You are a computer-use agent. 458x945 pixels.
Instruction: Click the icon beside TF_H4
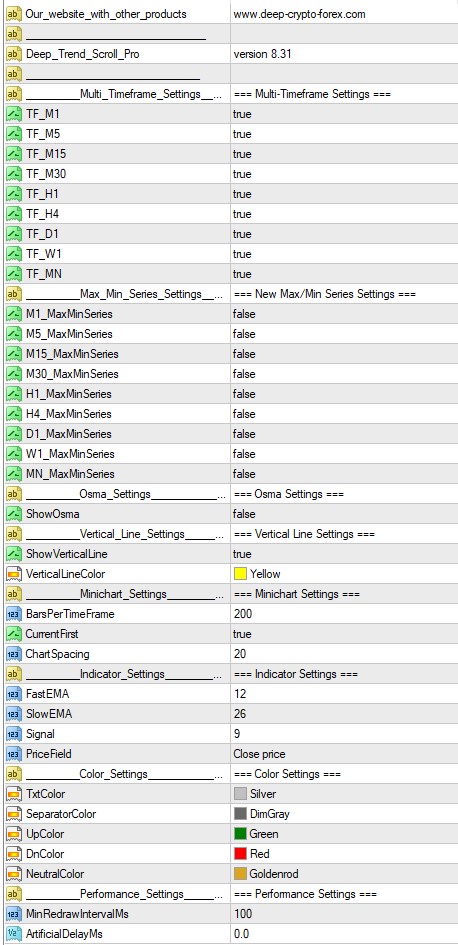[x=13, y=214]
